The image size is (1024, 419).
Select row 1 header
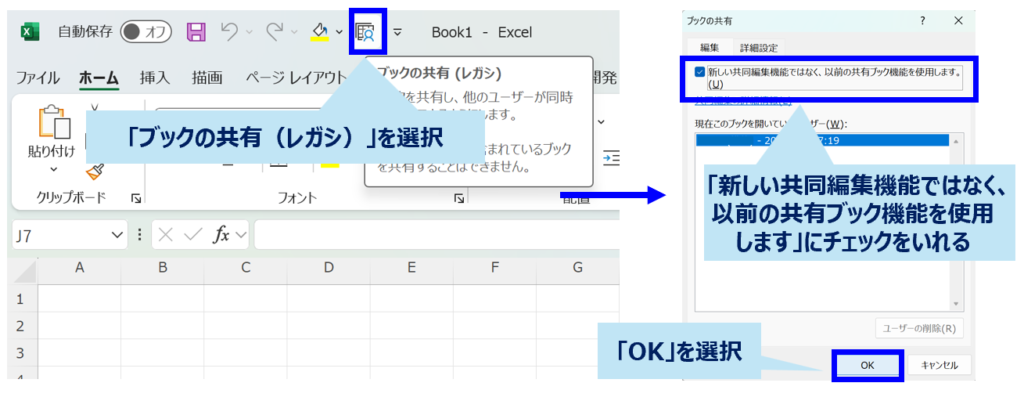[20, 299]
